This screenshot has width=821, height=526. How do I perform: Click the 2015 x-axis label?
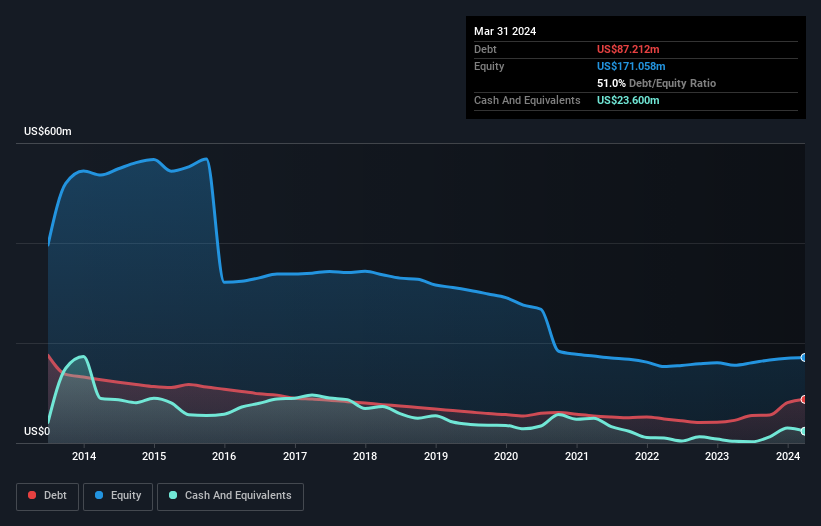click(154, 456)
